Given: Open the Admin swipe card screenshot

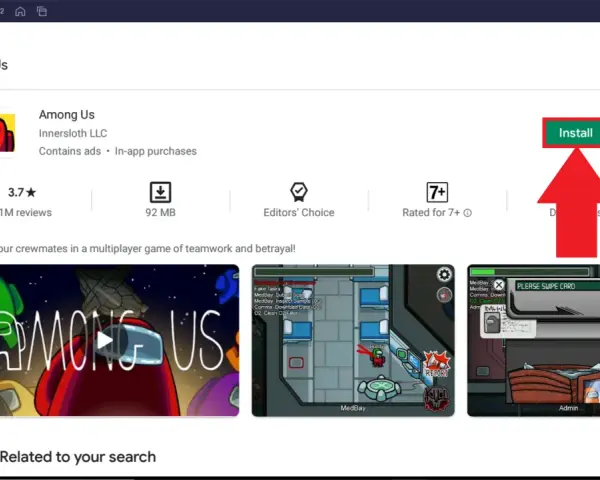Looking at the screenshot, I should (533, 340).
